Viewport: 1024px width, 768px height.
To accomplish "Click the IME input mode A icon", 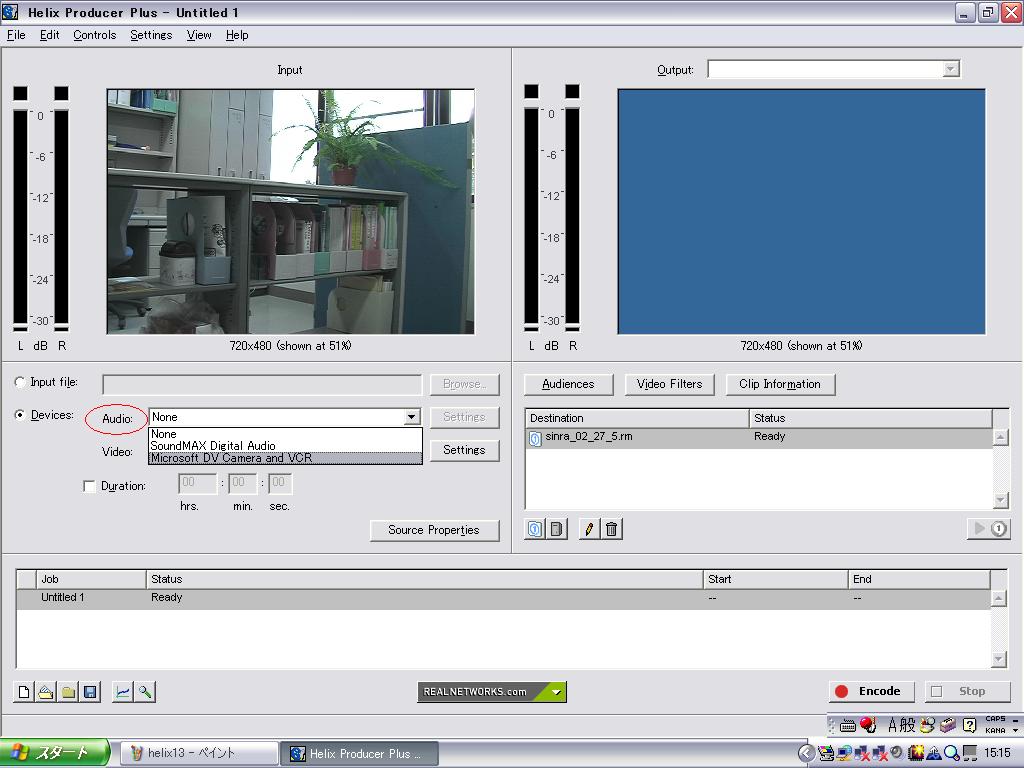I will click(x=892, y=724).
